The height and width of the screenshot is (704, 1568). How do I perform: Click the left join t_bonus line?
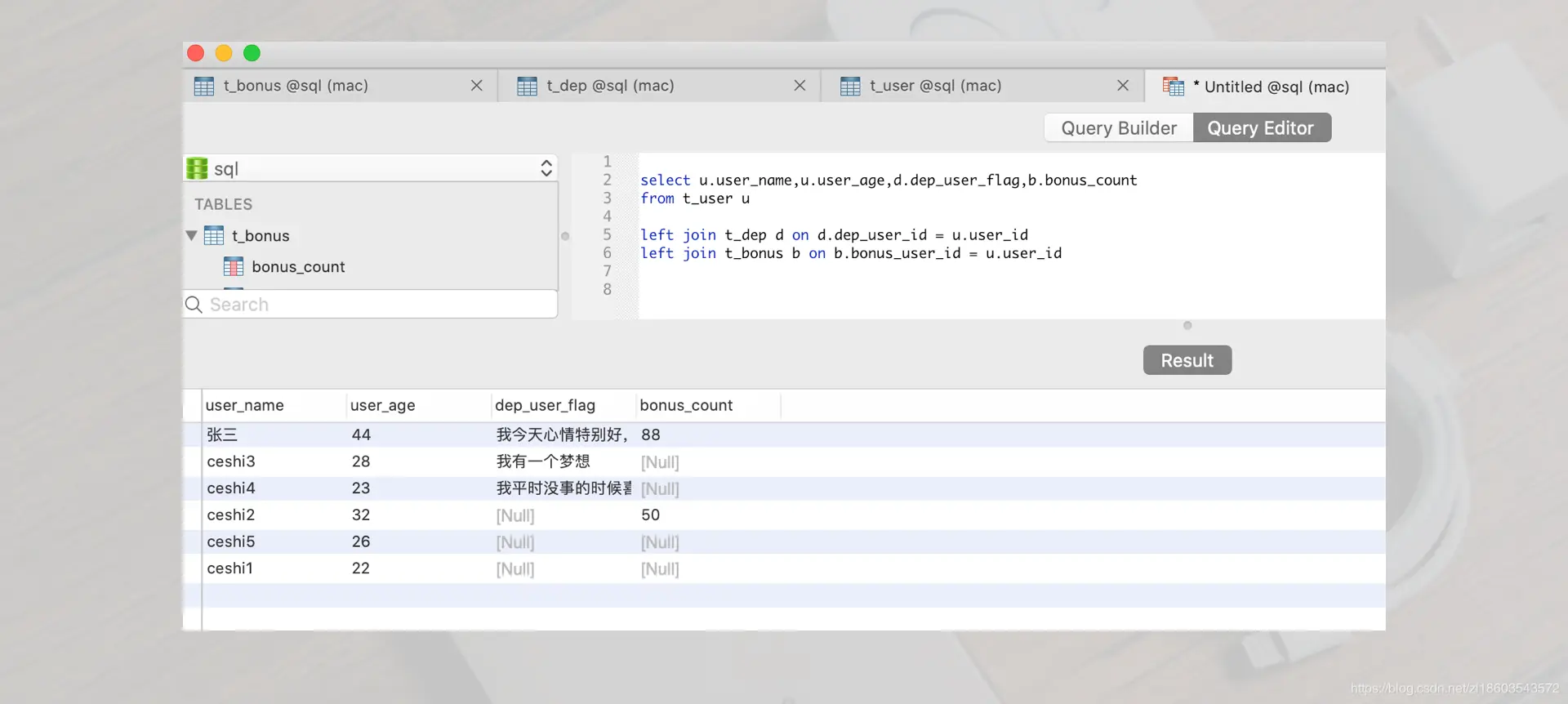click(x=851, y=253)
